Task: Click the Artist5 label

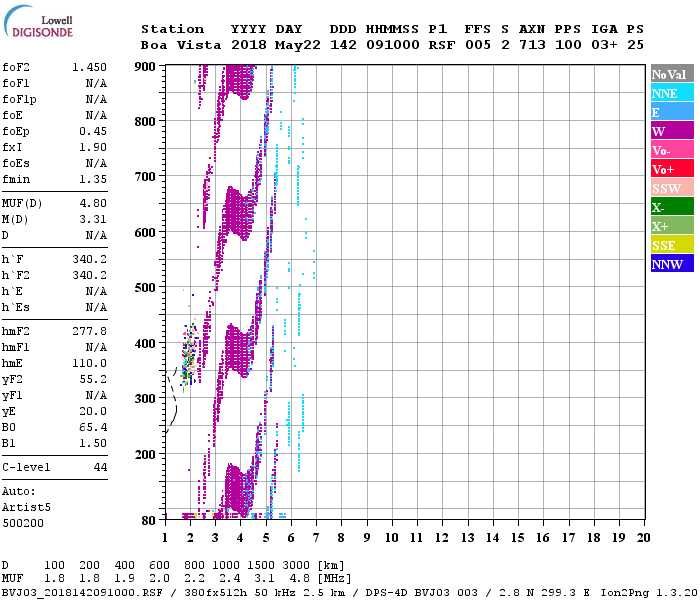Action: click(x=26, y=508)
